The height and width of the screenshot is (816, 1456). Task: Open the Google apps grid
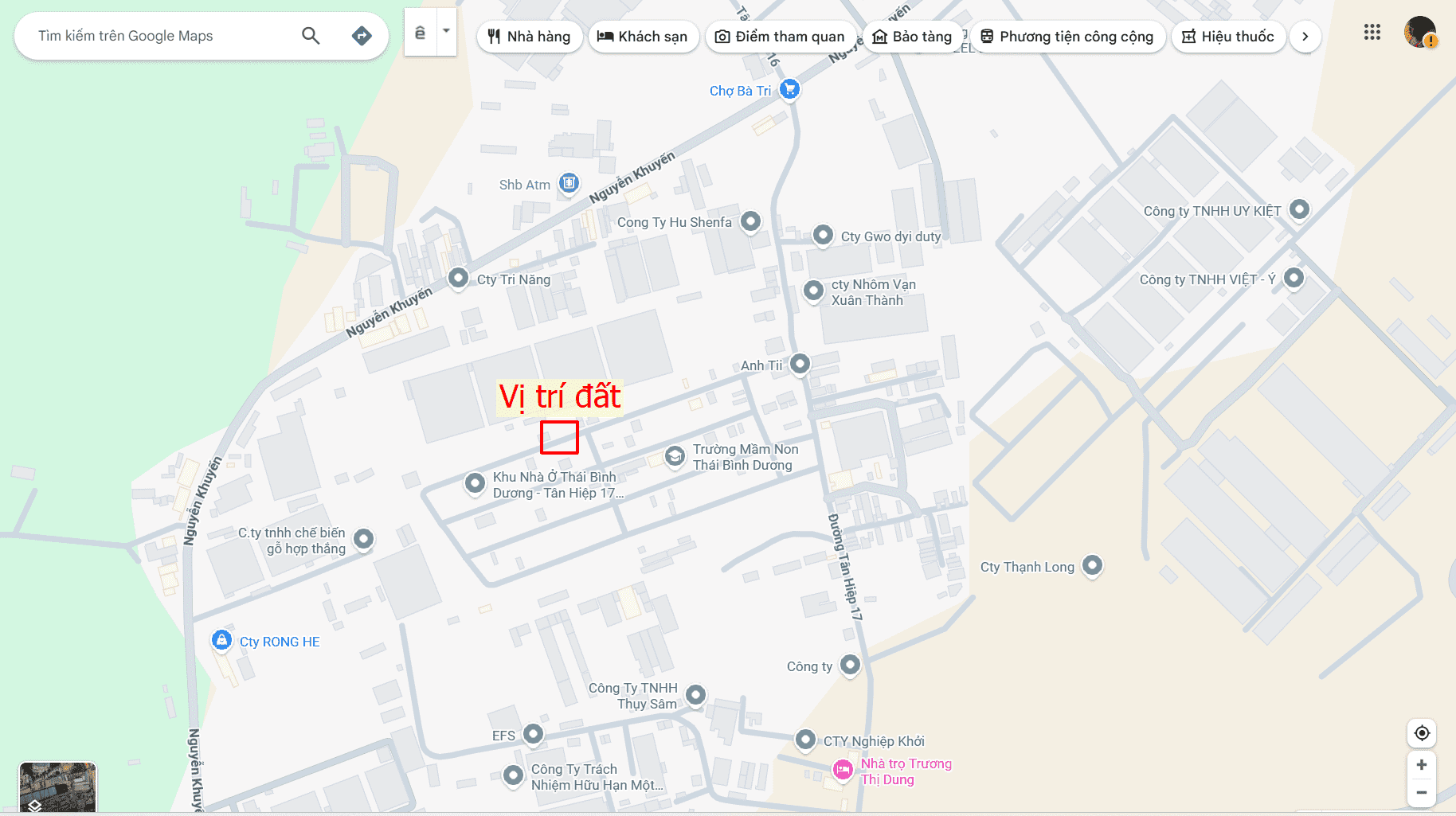[x=1372, y=33]
